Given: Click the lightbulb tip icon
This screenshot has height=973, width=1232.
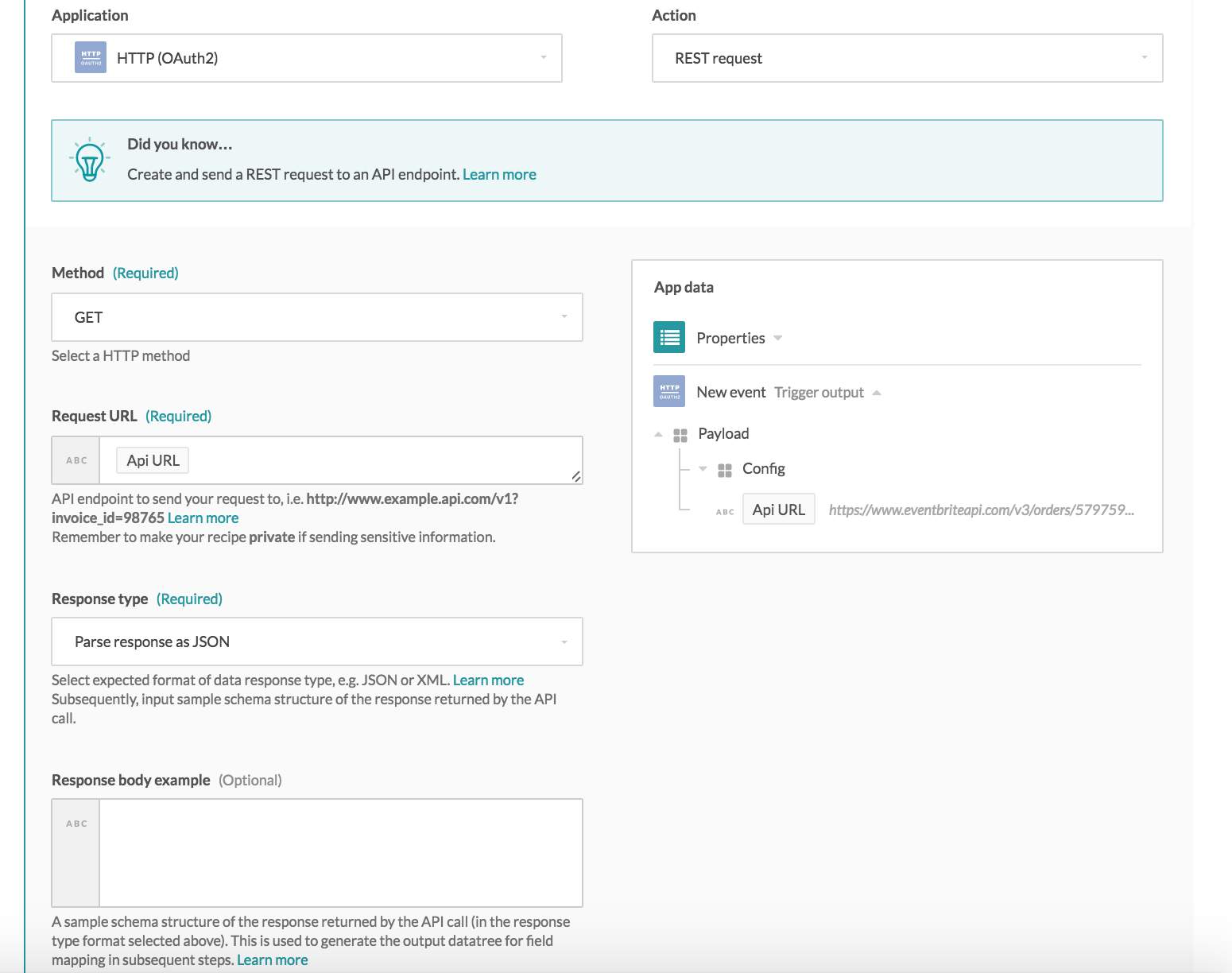Looking at the screenshot, I should [x=89, y=160].
